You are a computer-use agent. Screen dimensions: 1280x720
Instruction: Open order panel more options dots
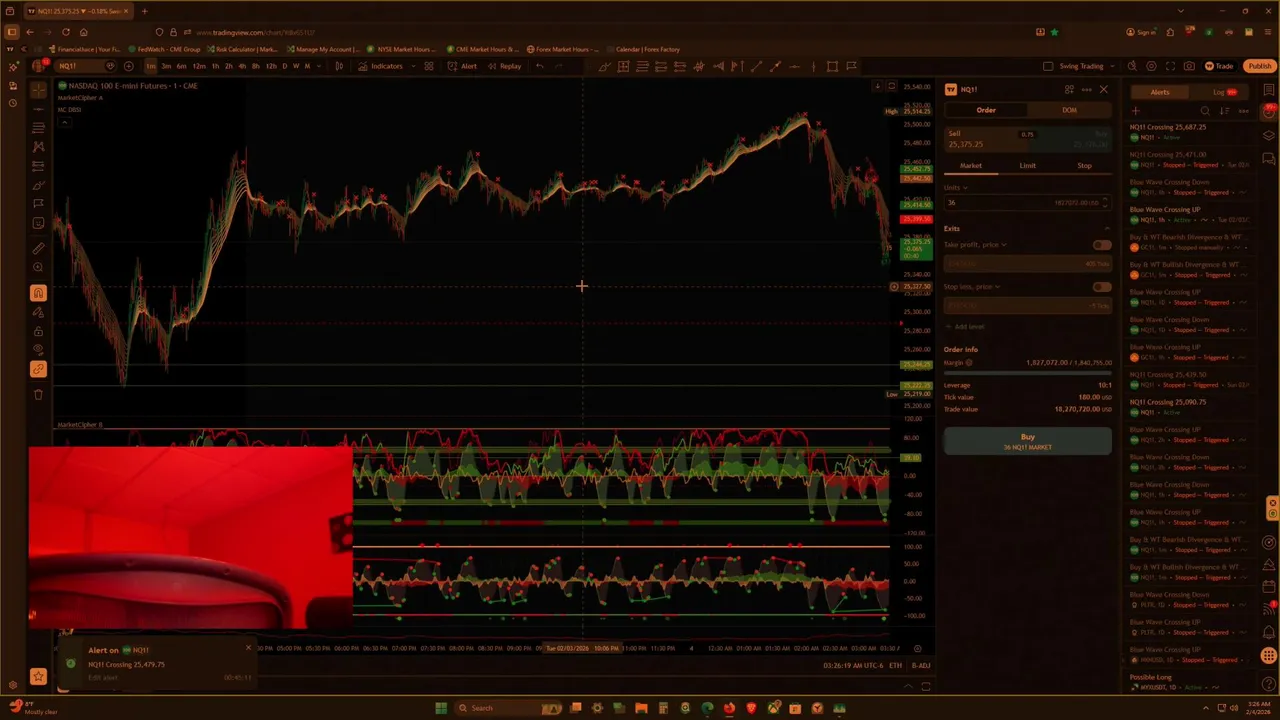[x=1086, y=89]
